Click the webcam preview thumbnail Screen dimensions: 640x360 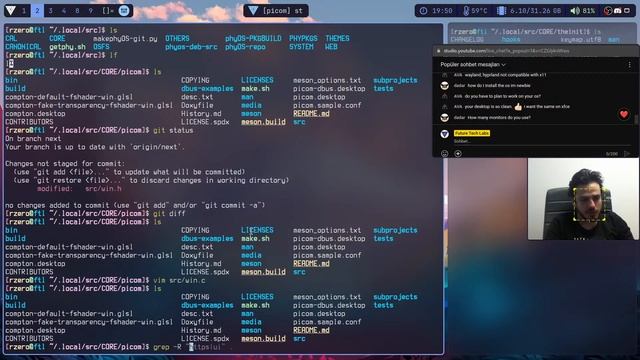[x=583, y=199]
